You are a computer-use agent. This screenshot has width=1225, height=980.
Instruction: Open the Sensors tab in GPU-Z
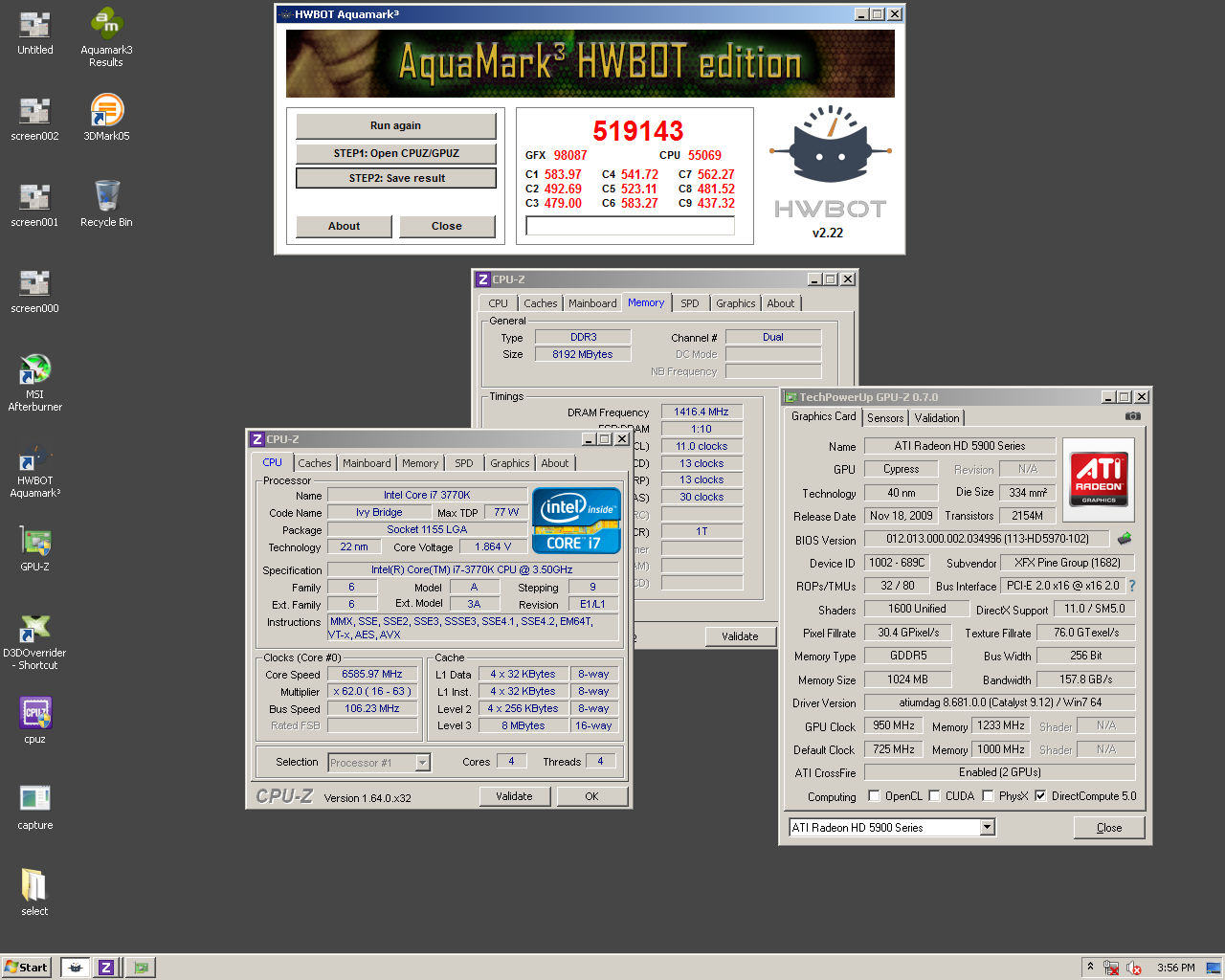(x=885, y=418)
